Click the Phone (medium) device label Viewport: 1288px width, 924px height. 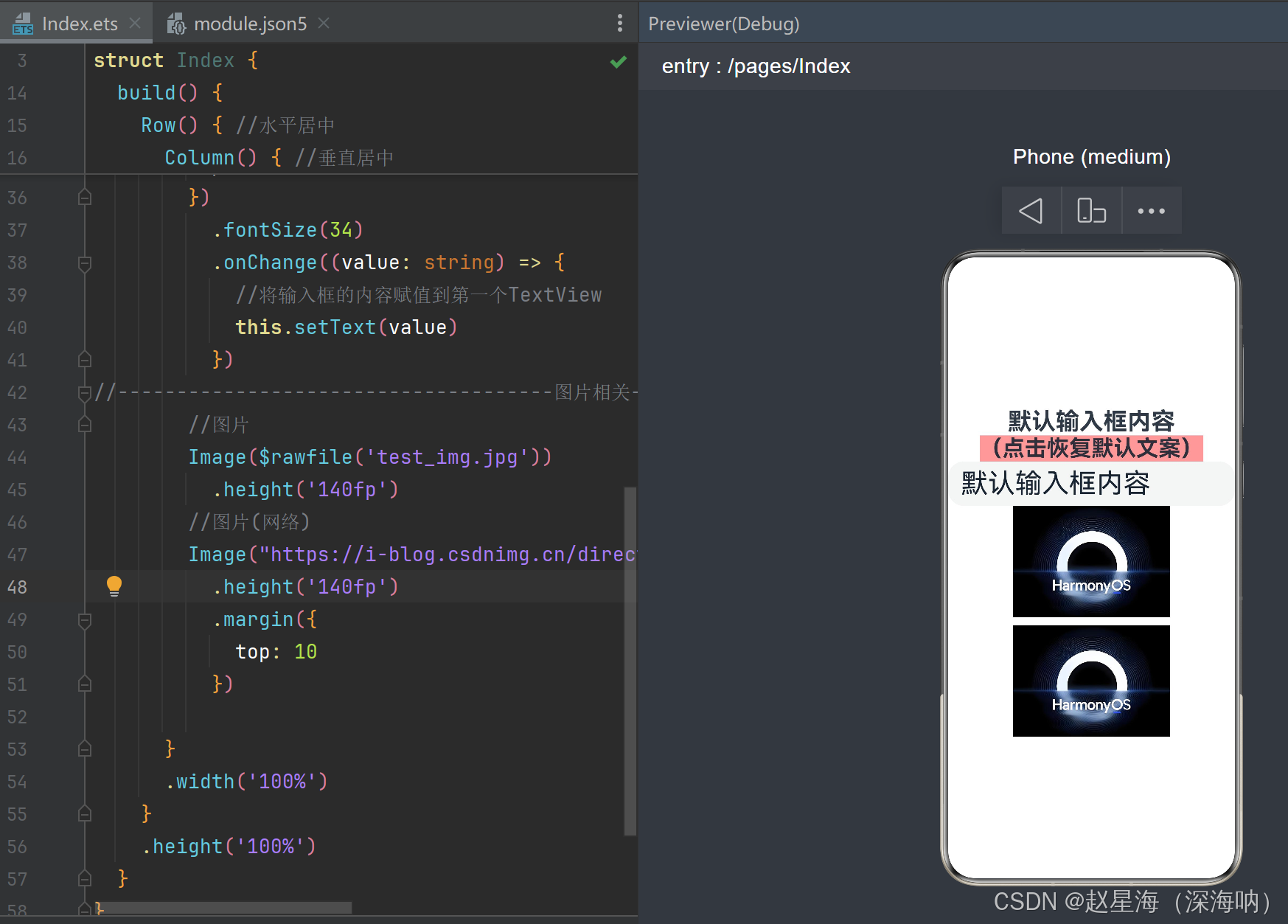[x=1091, y=156]
